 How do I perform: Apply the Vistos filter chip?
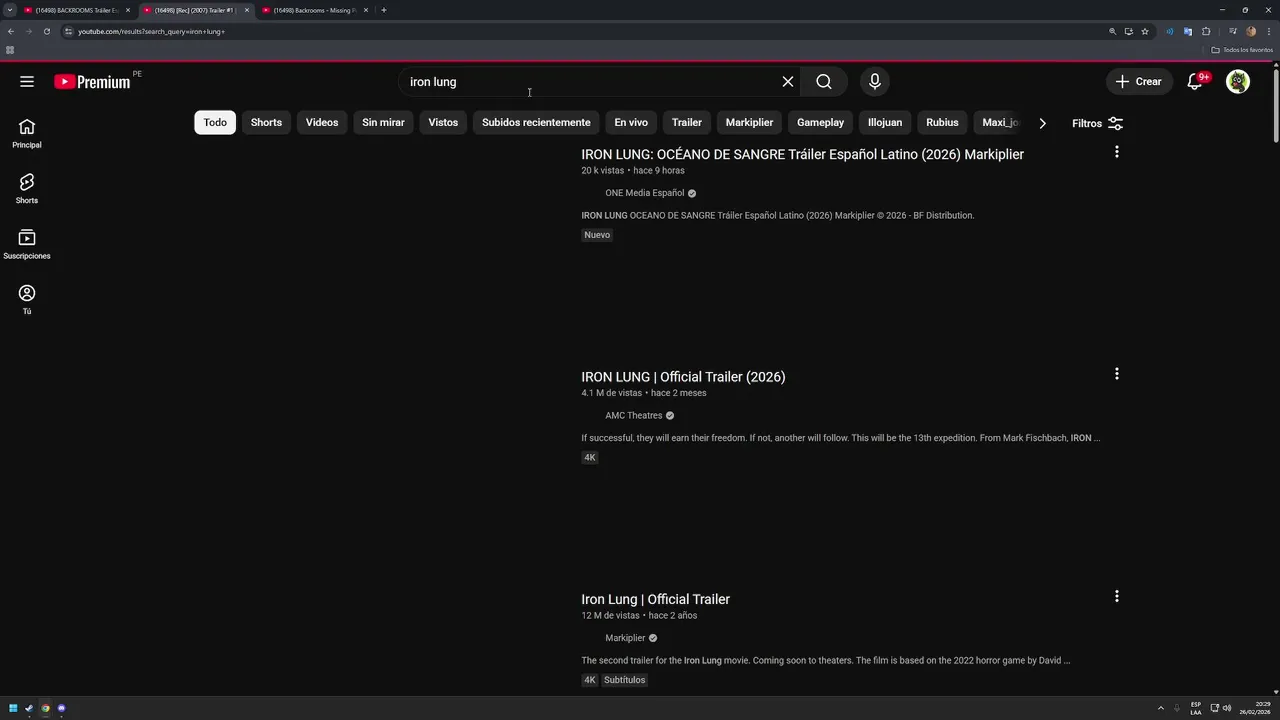pyautogui.click(x=443, y=122)
